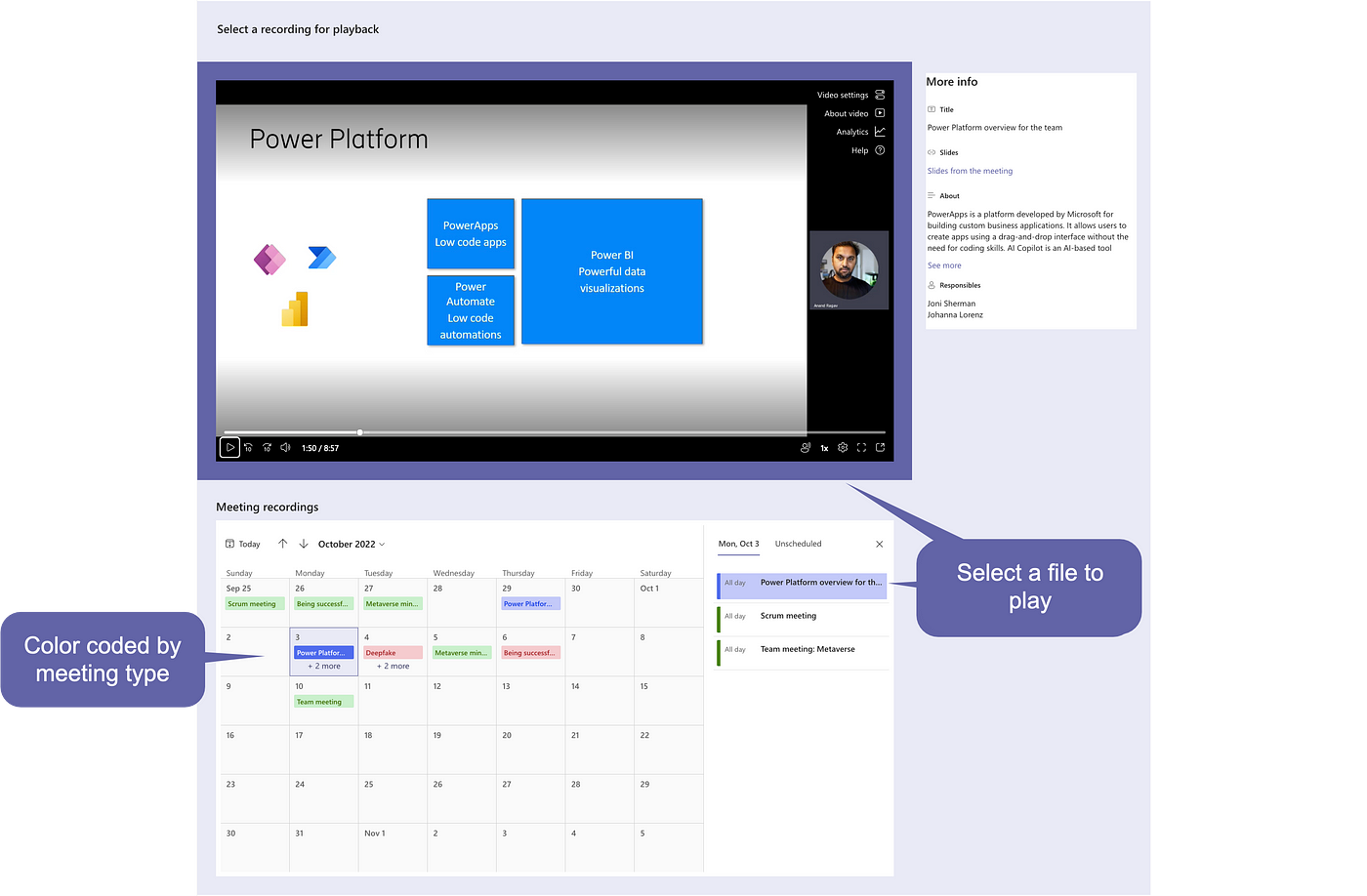Image resolution: width=1367 pixels, height=896 pixels.
Task: Select Power Platform overview recording in day list
Action: tap(802, 586)
